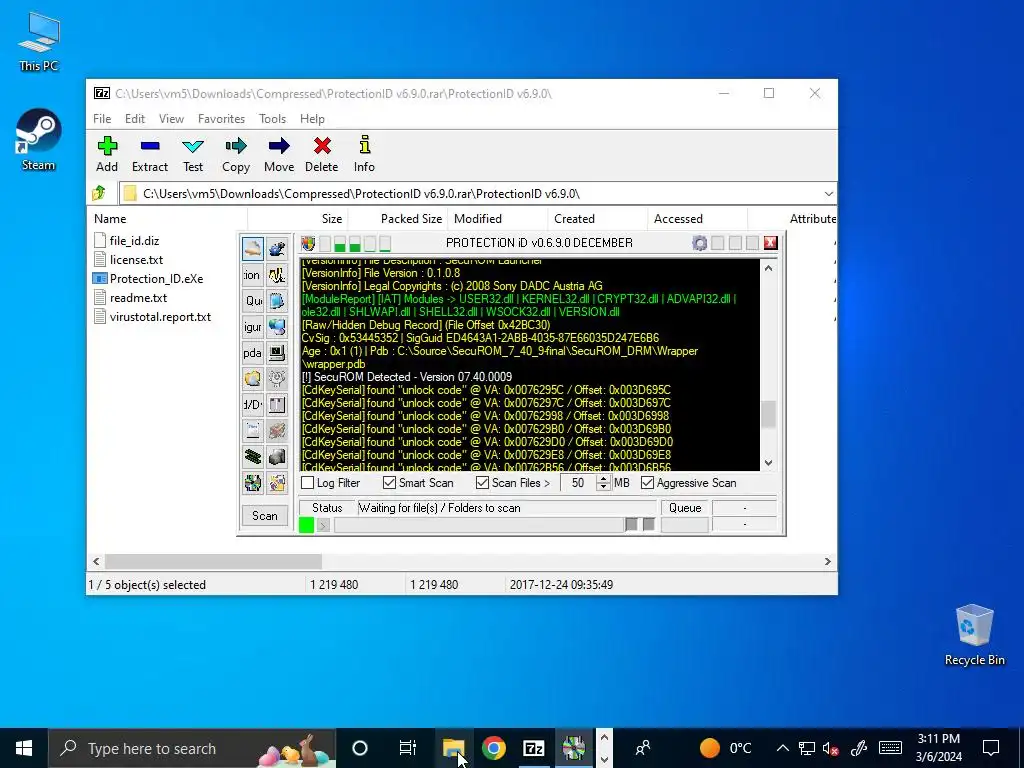Open the File menu
This screenshot has width=1024, height=768.
[102, 119]
